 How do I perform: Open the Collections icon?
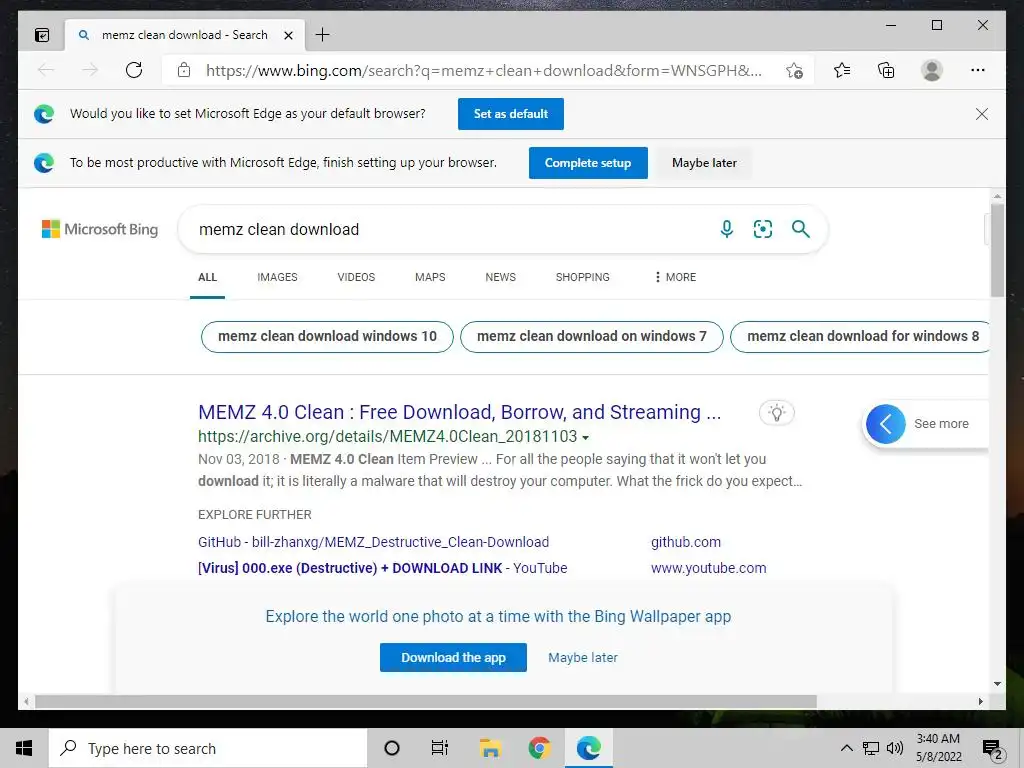(886, 70)
